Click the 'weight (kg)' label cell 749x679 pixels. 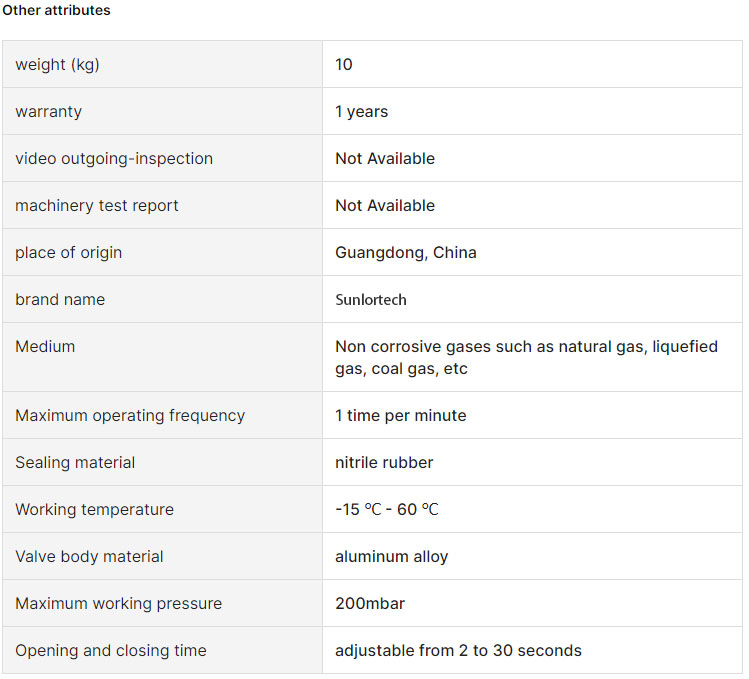point(57,64)
